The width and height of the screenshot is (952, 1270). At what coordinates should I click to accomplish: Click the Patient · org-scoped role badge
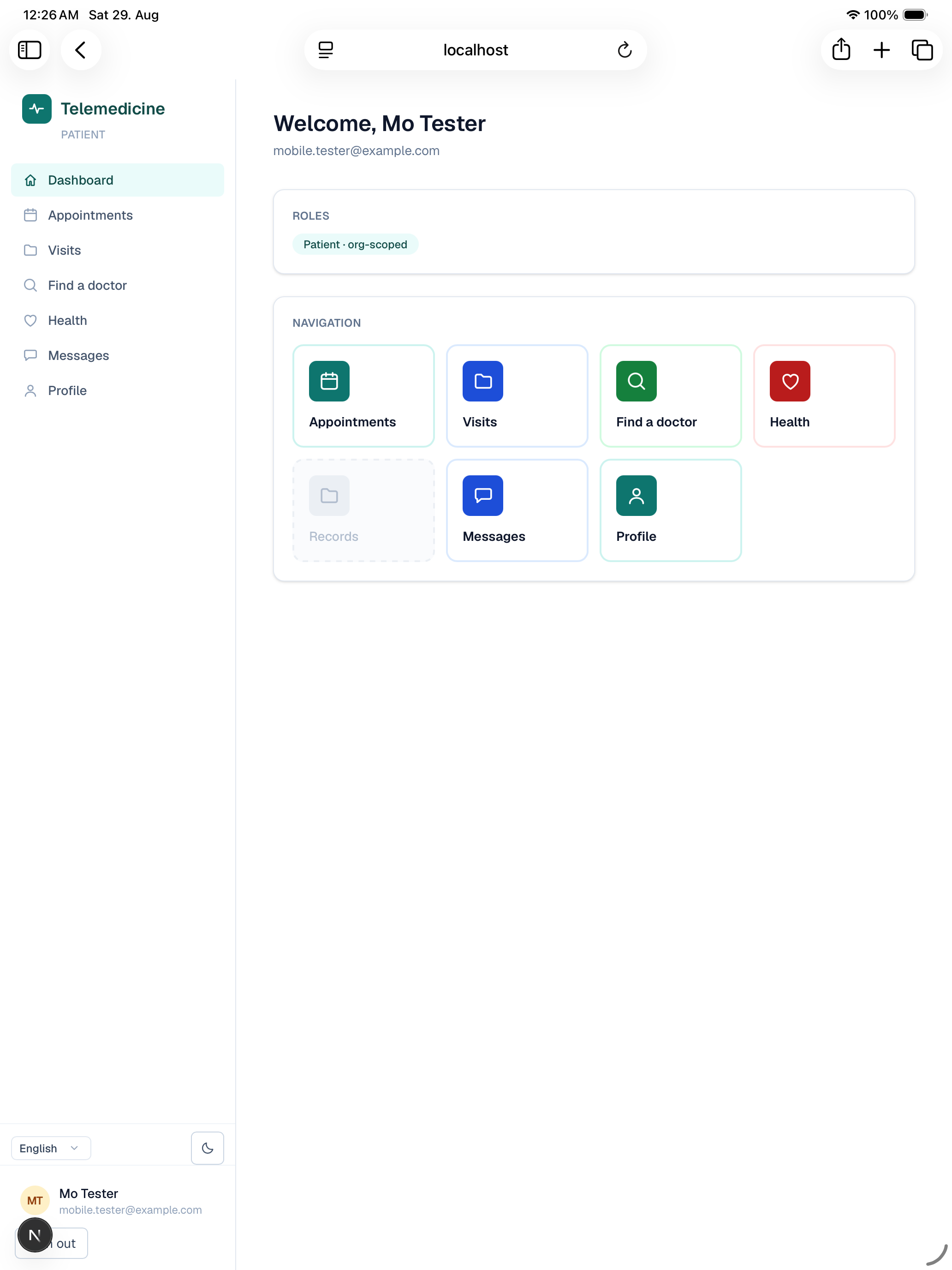[x=355, y=245]
